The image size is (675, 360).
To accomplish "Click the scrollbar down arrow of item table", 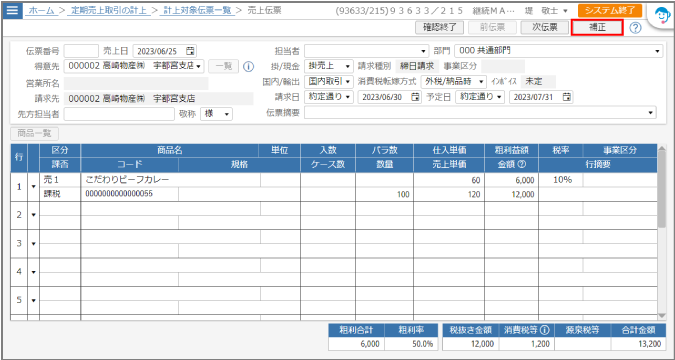I will 662,316.
